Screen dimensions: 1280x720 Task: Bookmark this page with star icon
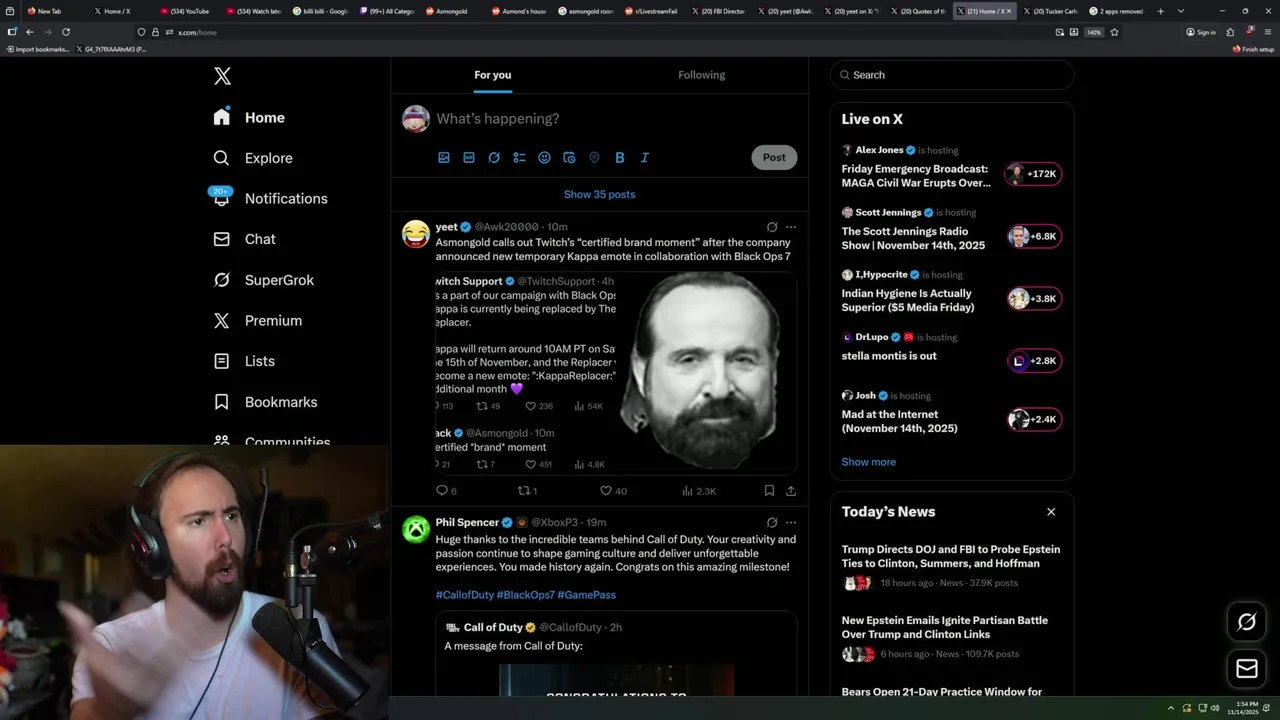pos(1114,32)
